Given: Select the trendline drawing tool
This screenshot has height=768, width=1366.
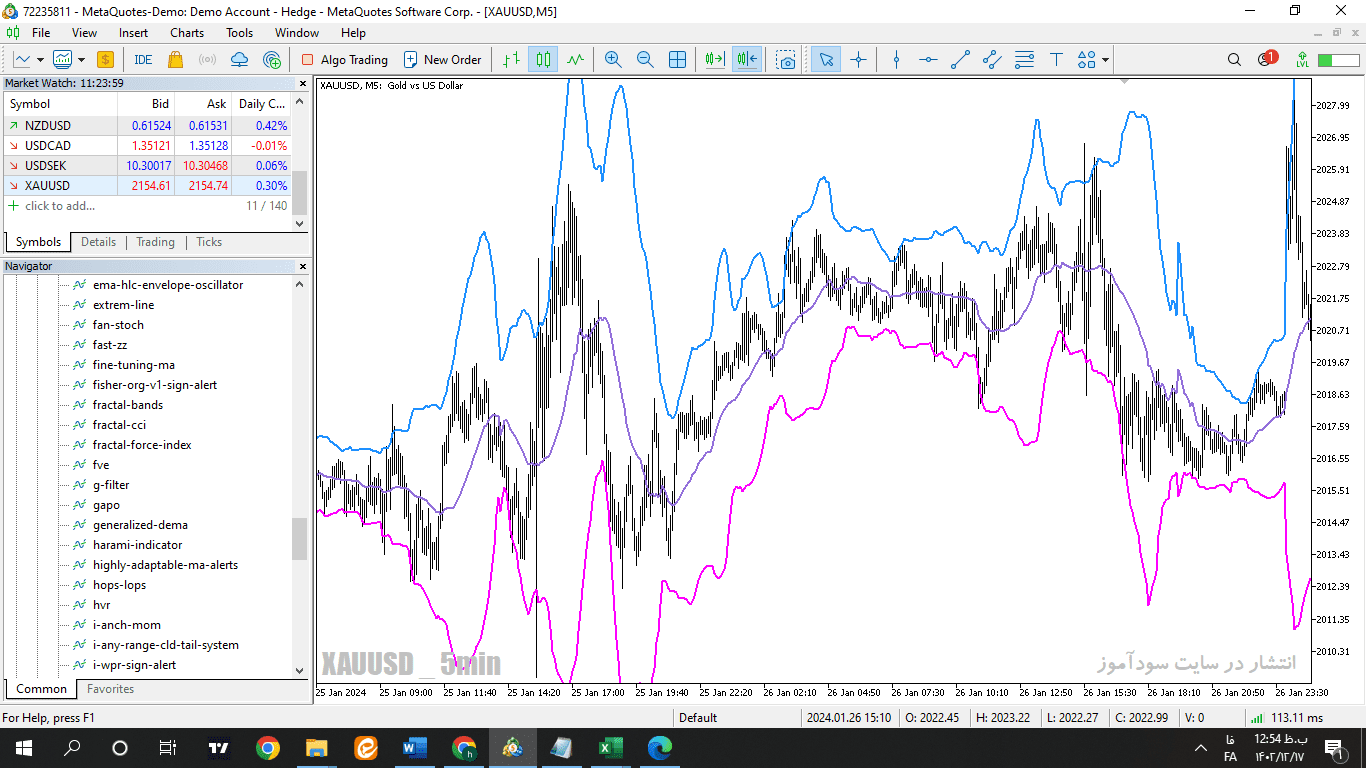Looking at the screenshot, I should [x=960, y=60].
